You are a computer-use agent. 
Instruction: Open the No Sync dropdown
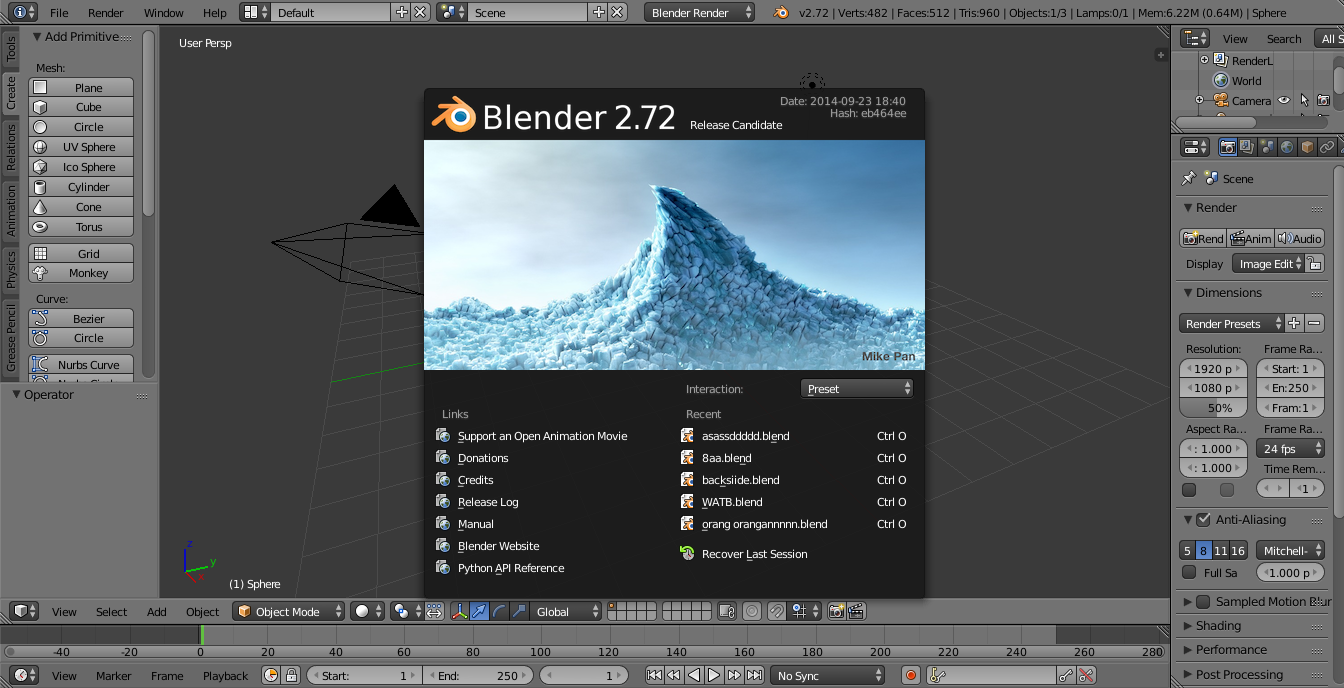(828, 675)
